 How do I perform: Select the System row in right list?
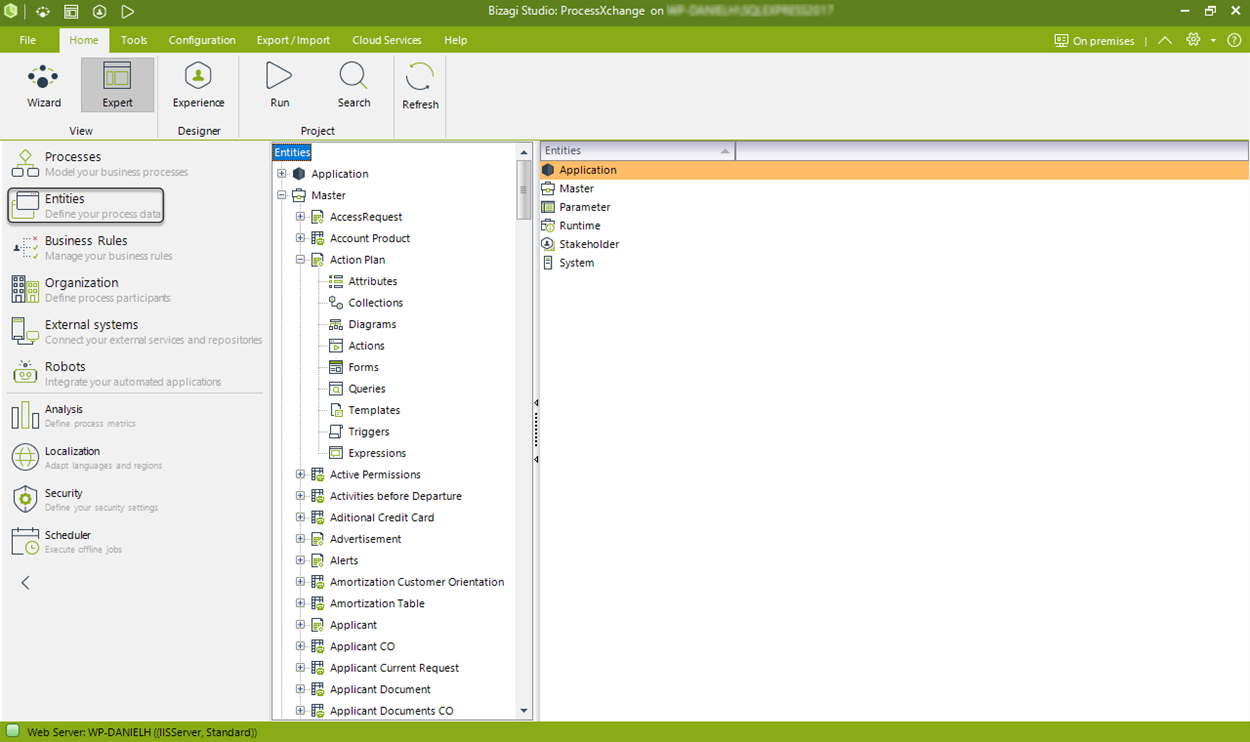tap(895, 263)
